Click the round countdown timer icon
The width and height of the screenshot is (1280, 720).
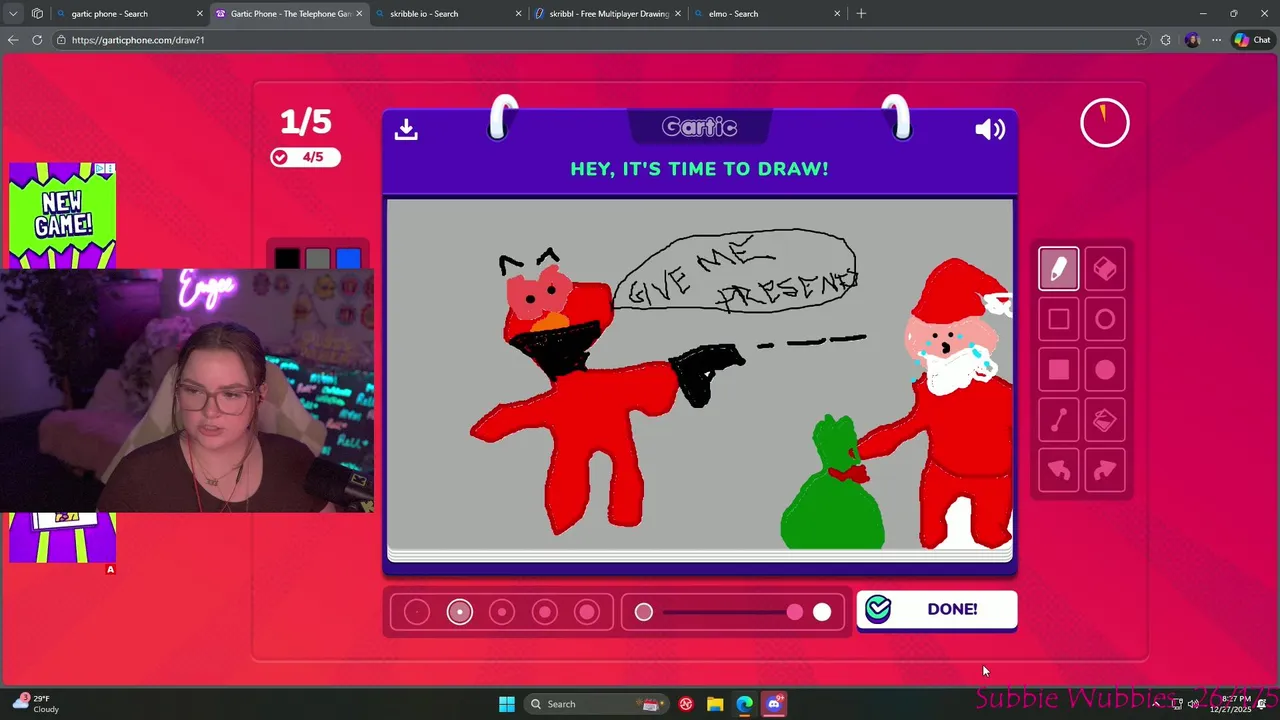pyautogui.click(x=1105, y=123)
